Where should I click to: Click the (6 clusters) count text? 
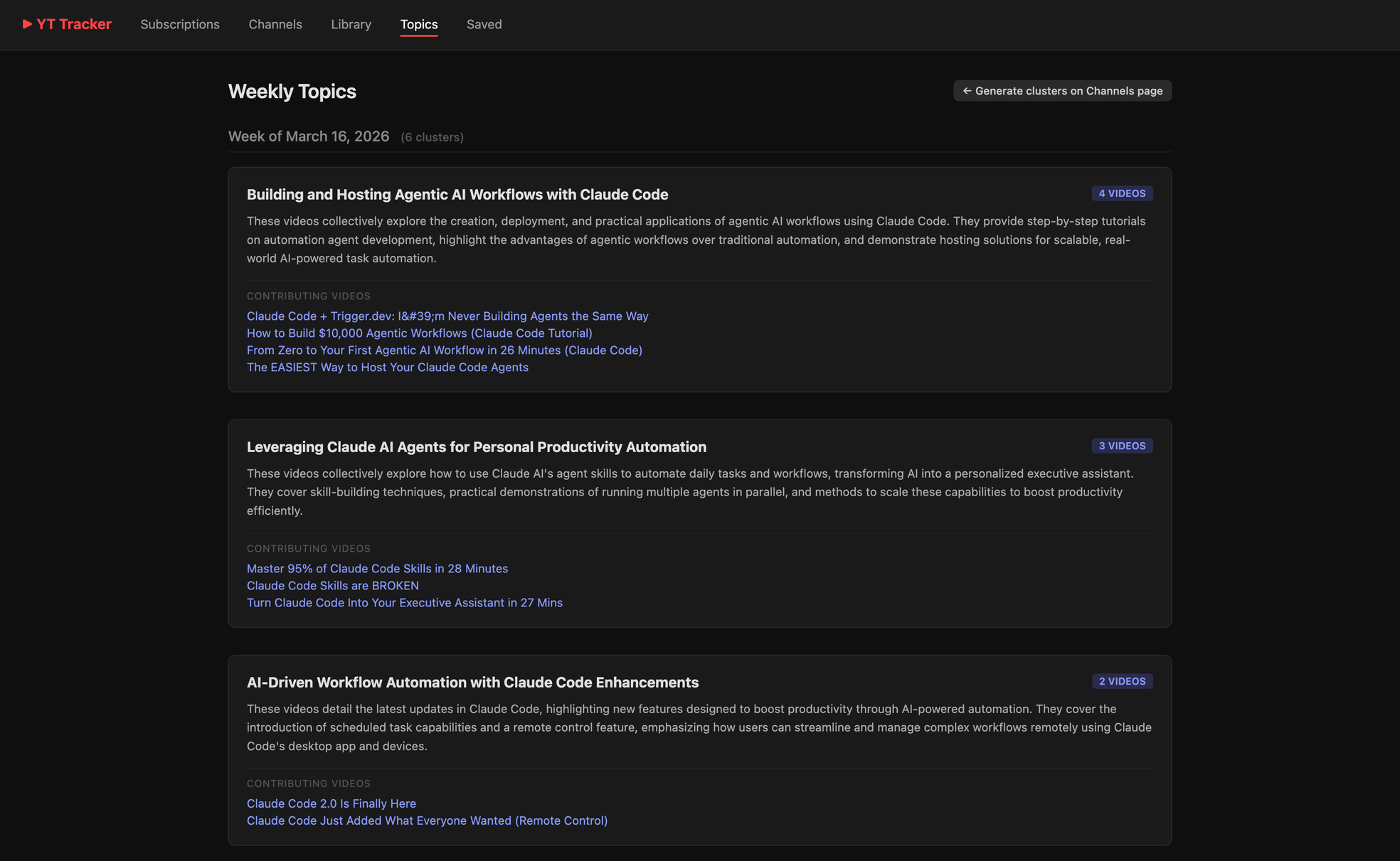432,137
